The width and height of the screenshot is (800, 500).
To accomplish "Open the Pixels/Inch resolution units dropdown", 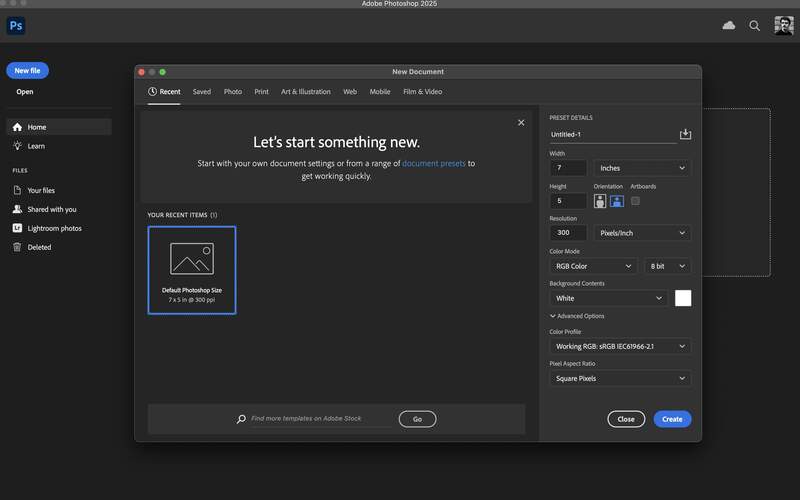I will 642,233.
